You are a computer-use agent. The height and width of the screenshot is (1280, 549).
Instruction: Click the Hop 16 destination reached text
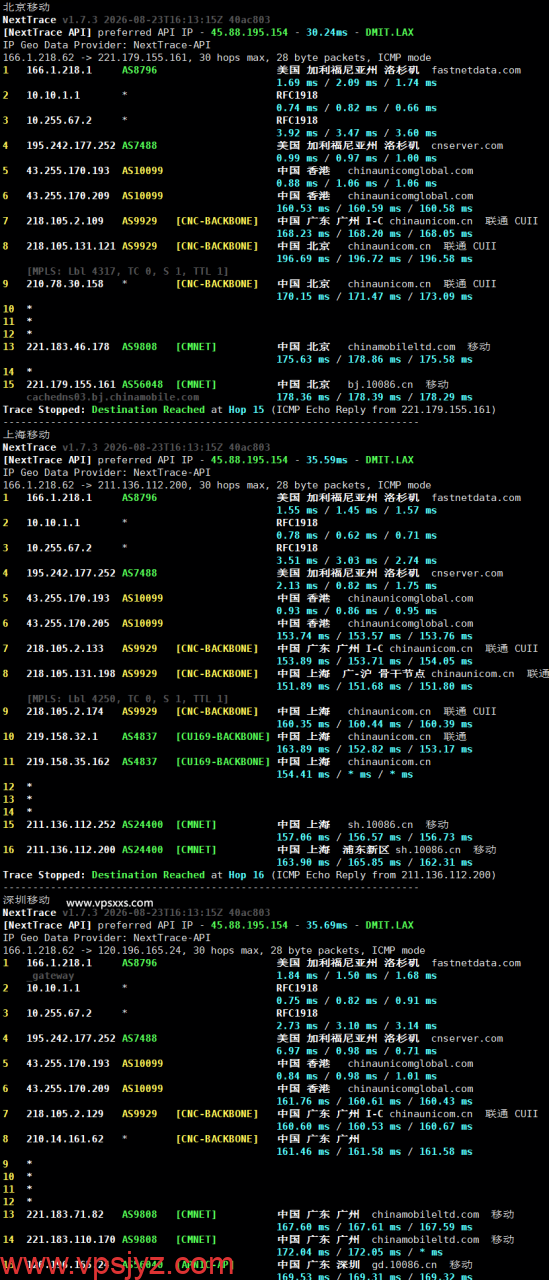point(245,875)
